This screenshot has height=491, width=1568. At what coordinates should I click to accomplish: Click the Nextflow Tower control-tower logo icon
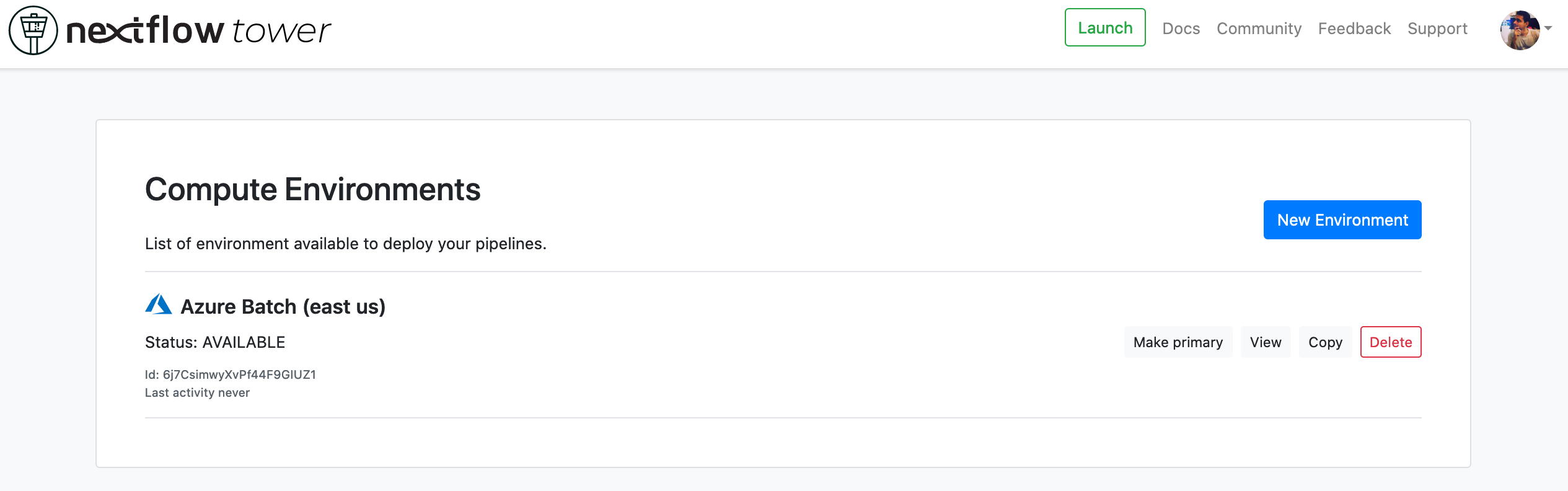coord(33,30)
